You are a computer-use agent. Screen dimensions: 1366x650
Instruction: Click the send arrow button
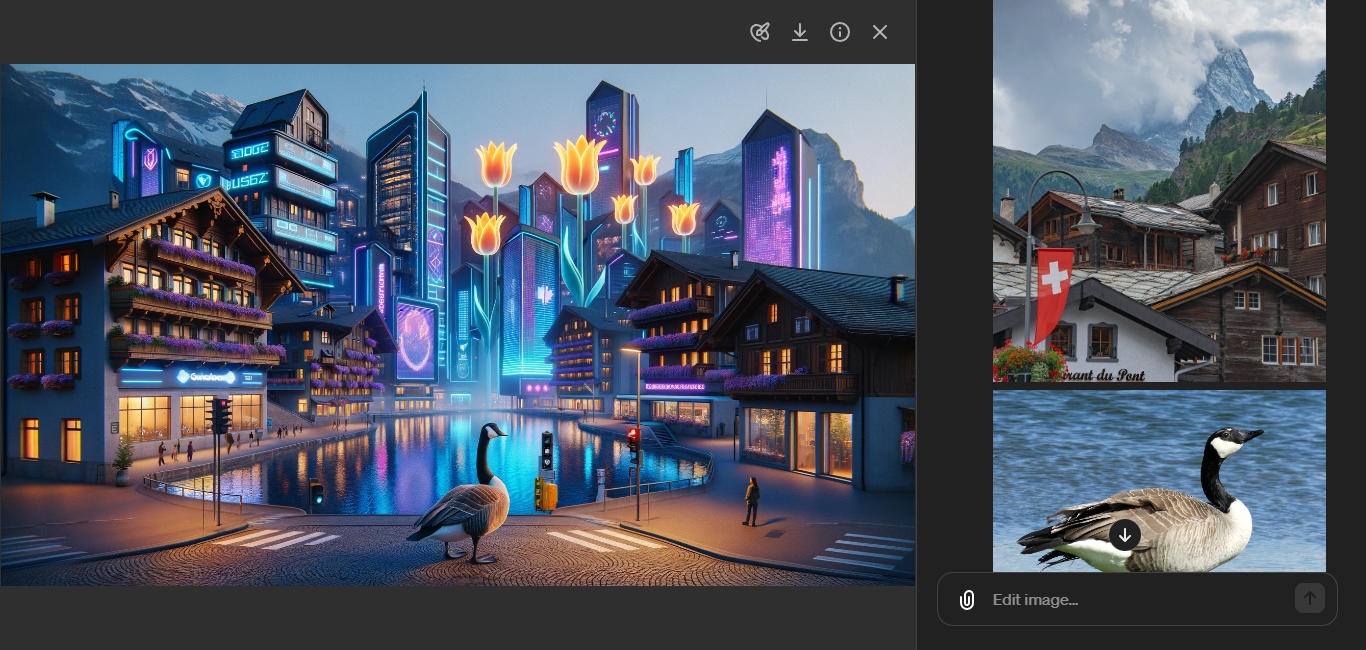pos(1310,598)
